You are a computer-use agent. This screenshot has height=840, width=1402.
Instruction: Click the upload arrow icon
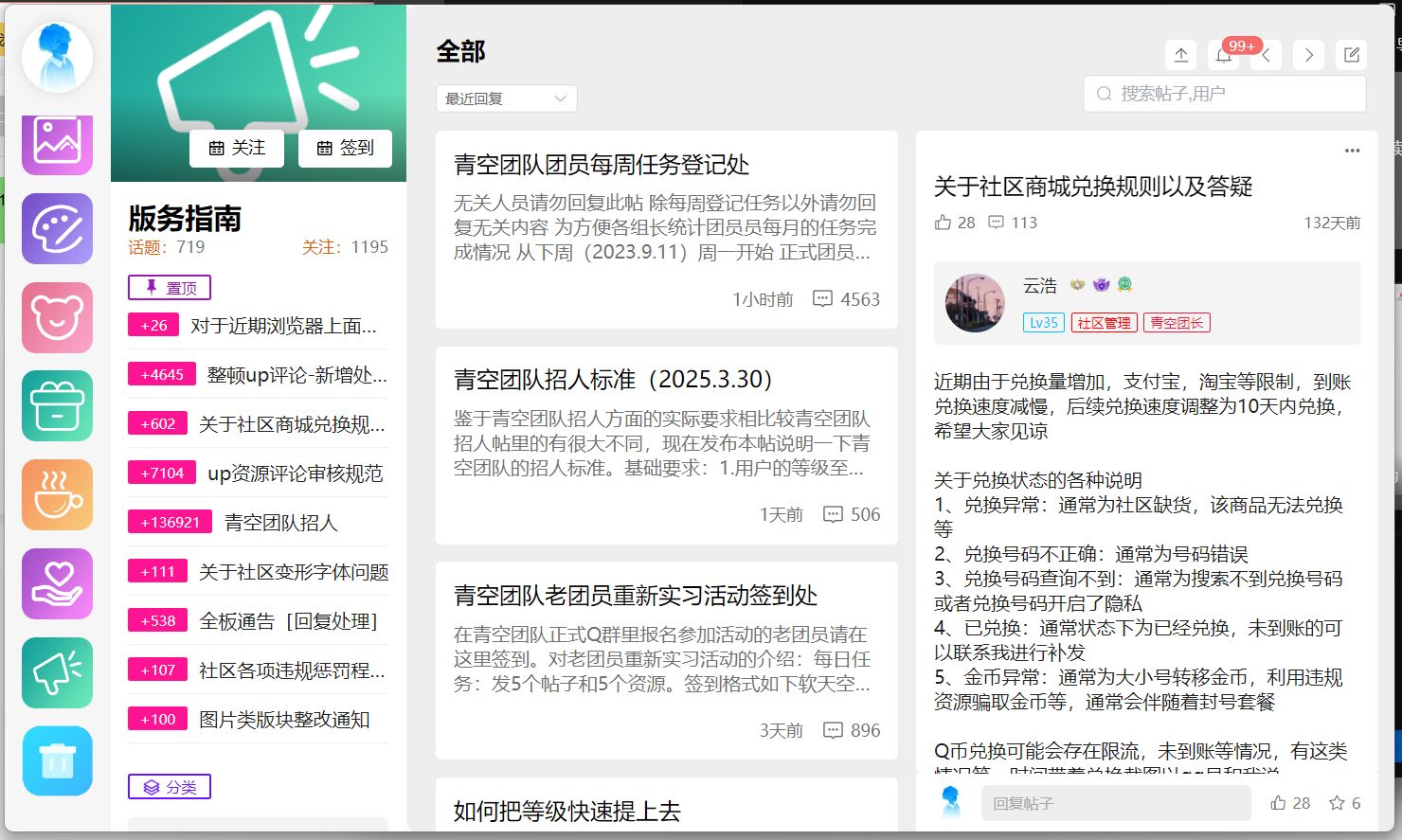1181,55
